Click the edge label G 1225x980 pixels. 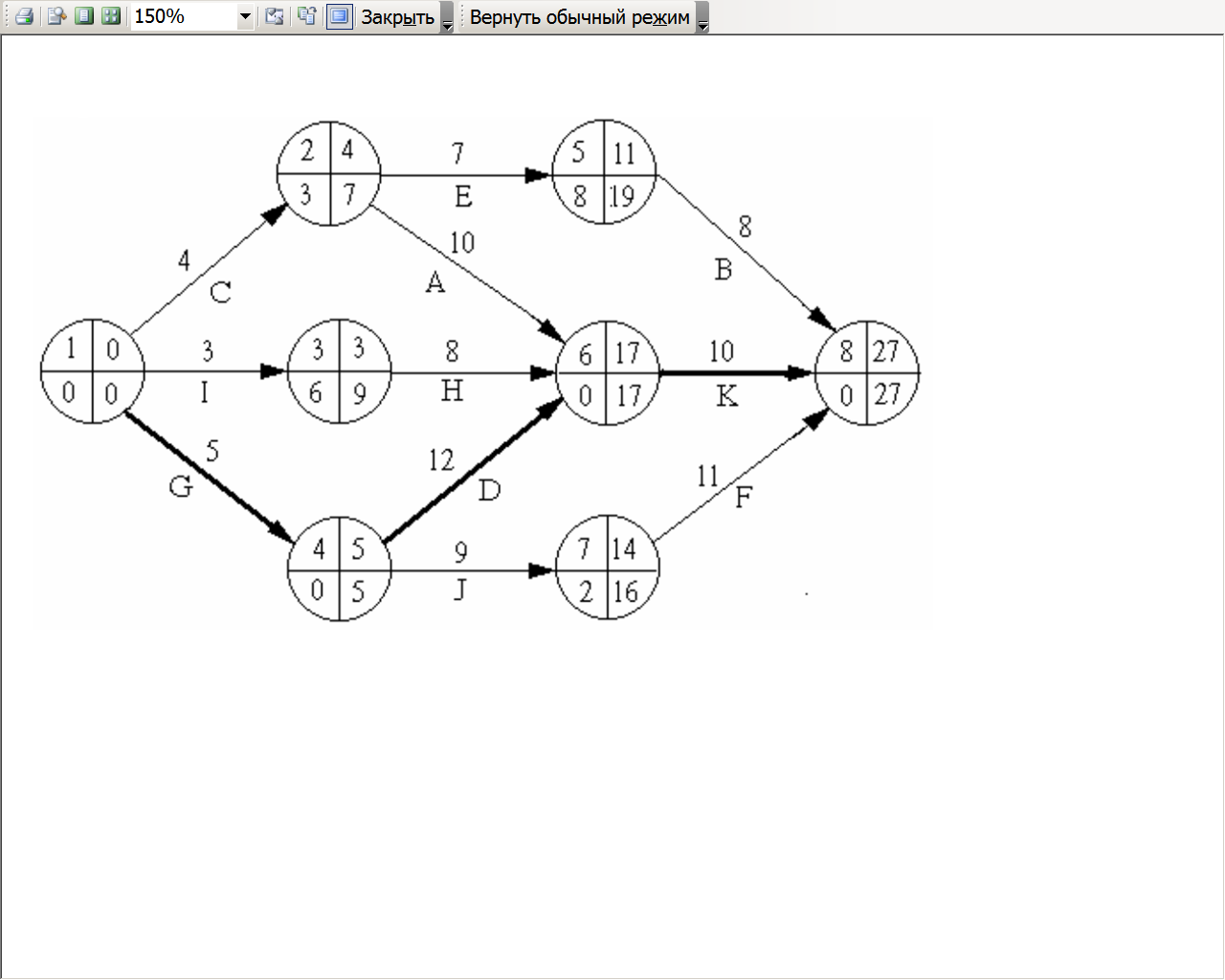[x=181, y=487]
